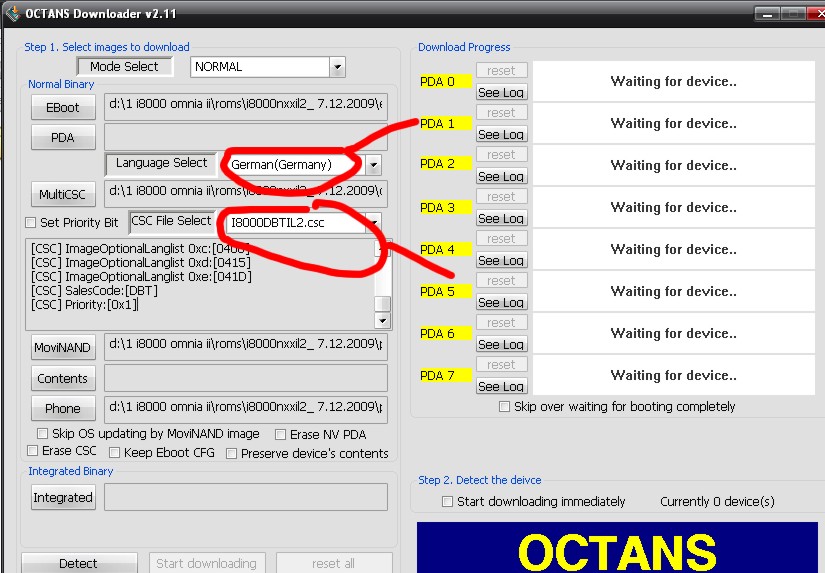Enable Skip over waiting for booting completely
Image resolution: width=825 pixels, height=573 pixels.
pos(504,407)
